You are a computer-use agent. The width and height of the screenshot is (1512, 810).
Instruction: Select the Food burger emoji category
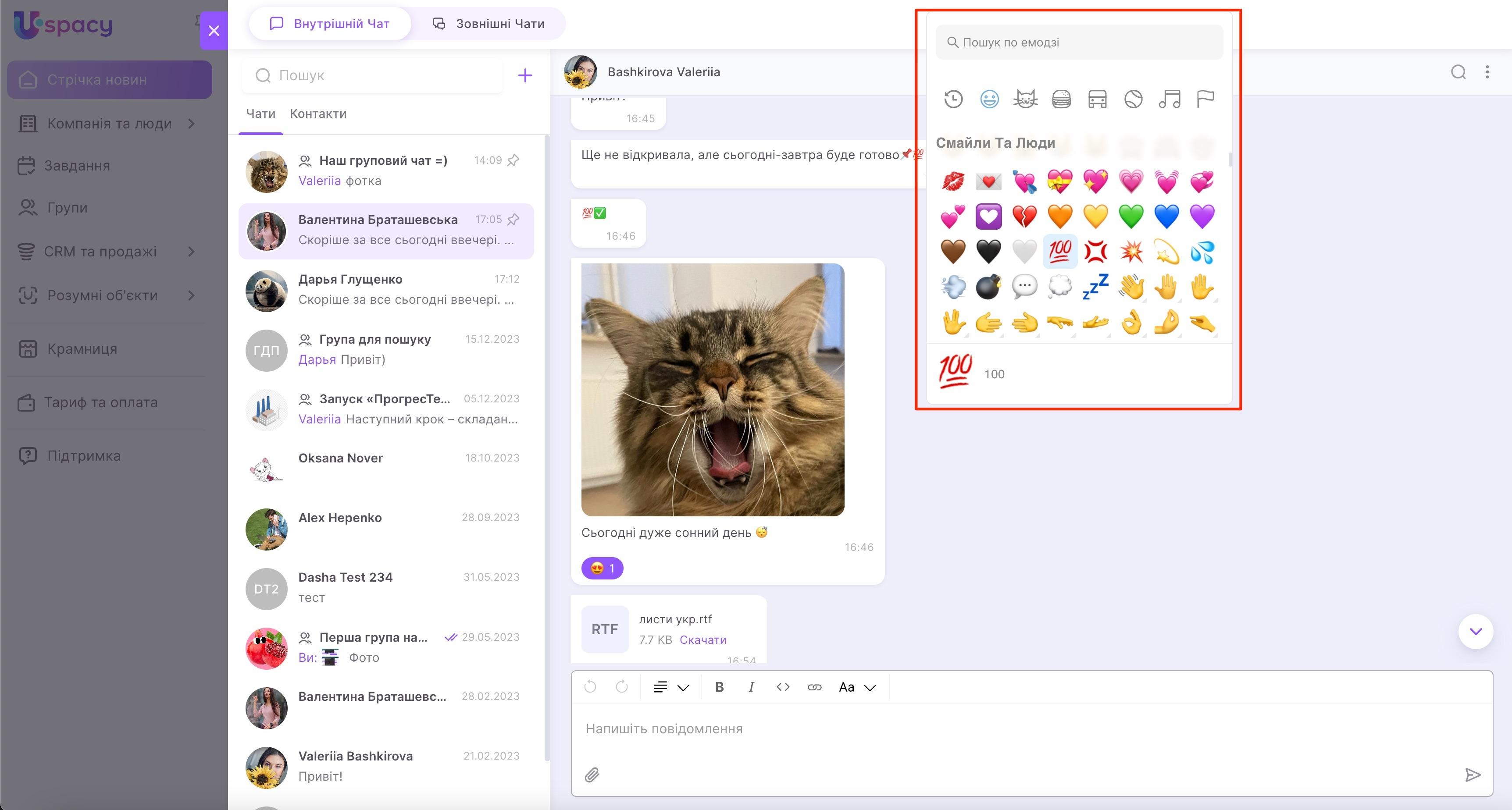pyautogui.click(x=1061, y=99)
